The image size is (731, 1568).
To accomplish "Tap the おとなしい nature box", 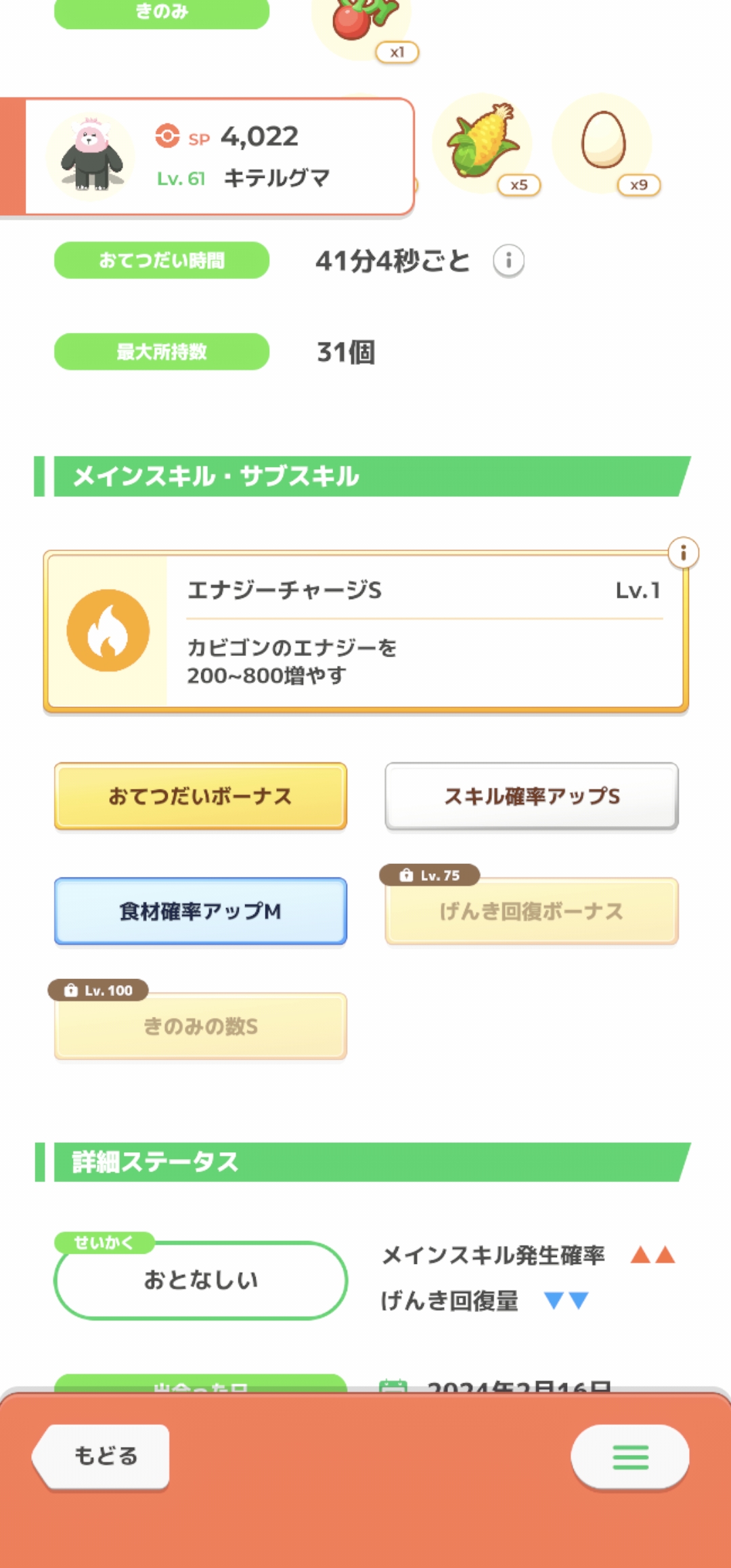I will click(200, 1280).
